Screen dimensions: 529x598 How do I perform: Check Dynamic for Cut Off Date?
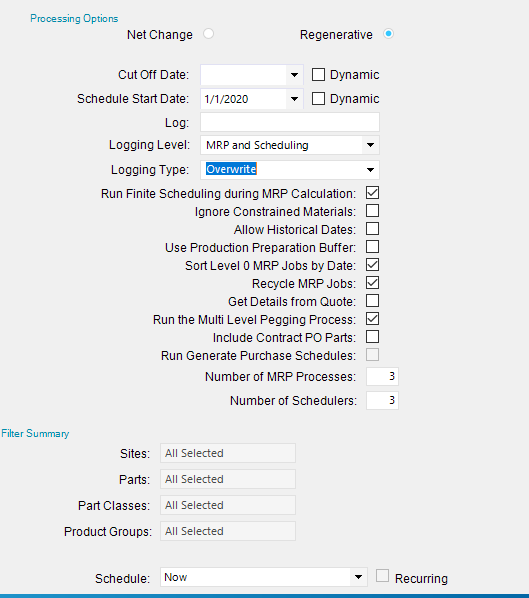[318, 75]
